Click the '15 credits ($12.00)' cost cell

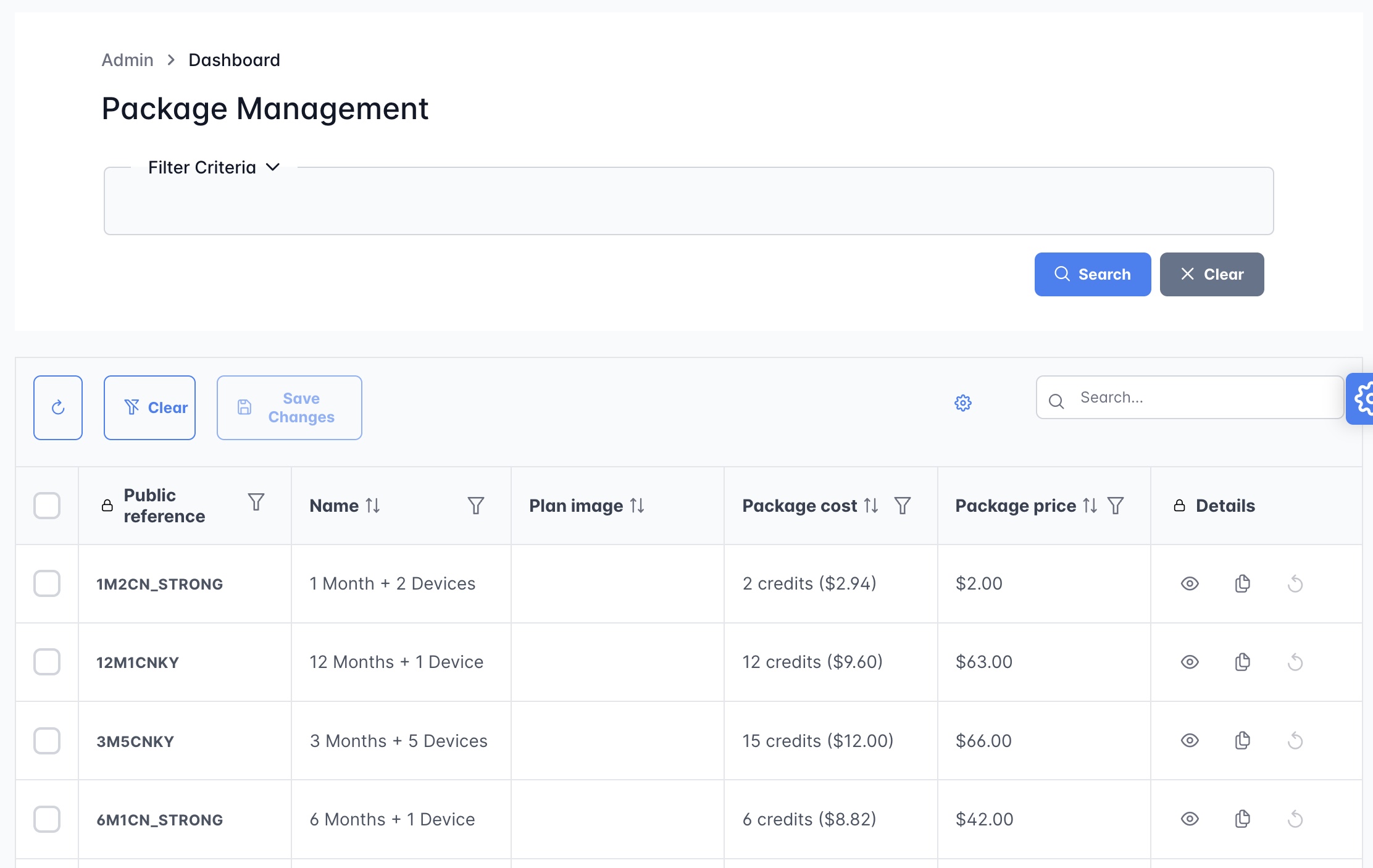tap(831, 740)
